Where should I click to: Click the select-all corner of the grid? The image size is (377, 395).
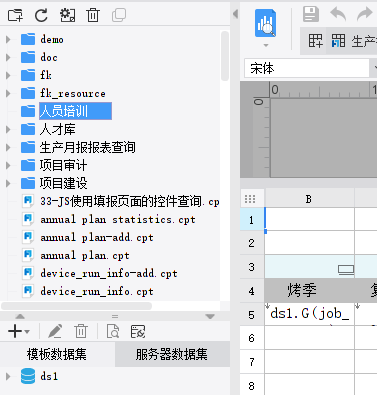pos(250,199)
